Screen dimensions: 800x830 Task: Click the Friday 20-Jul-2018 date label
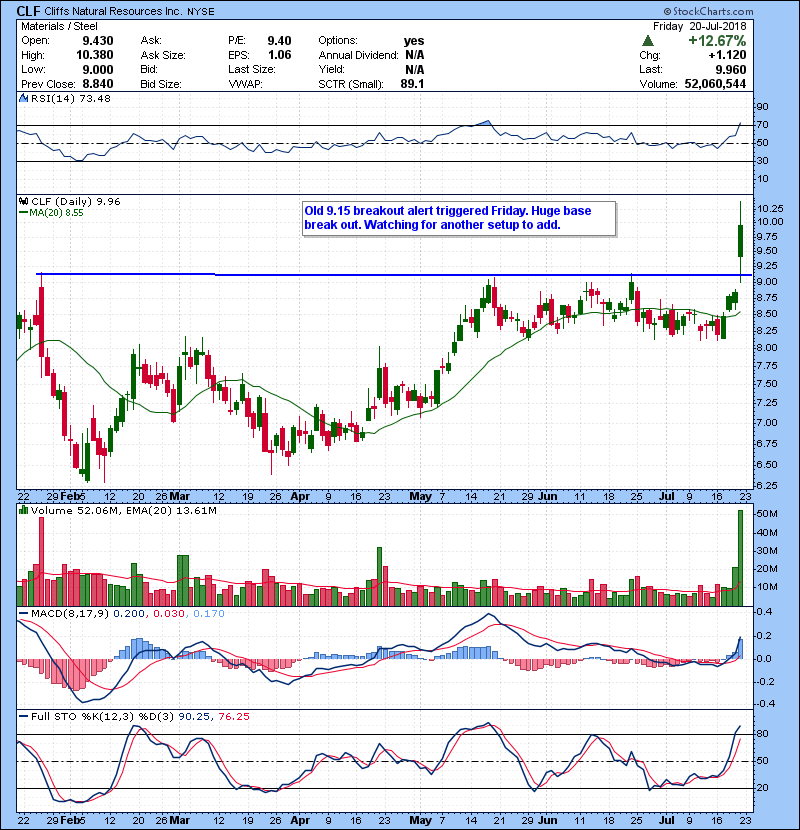(699, 26)
